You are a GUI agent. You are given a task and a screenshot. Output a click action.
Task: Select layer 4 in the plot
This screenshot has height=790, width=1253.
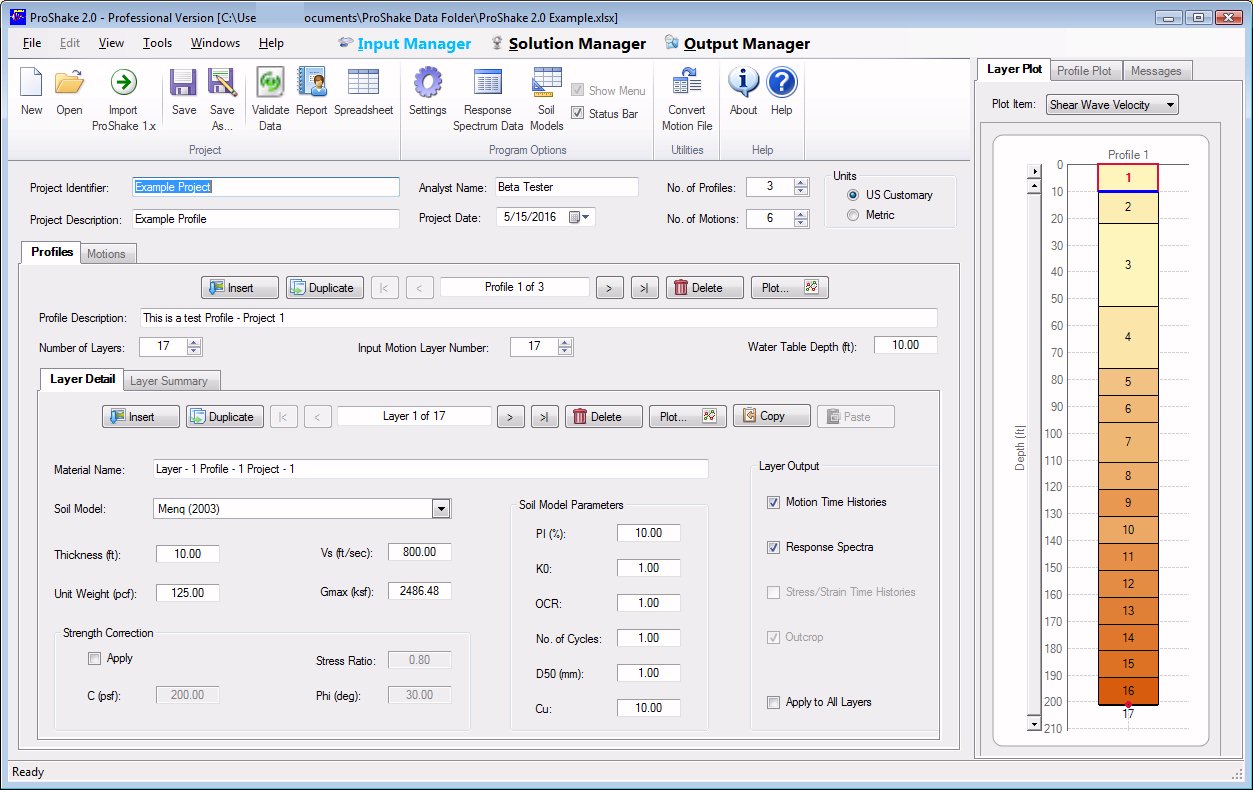coord(1128,337)
